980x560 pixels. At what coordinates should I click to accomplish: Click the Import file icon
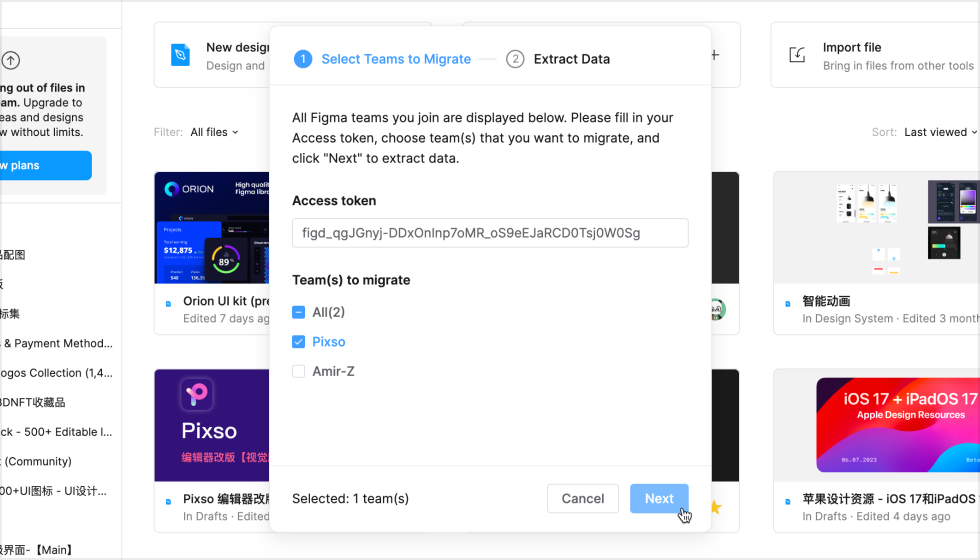pos(797,55)
